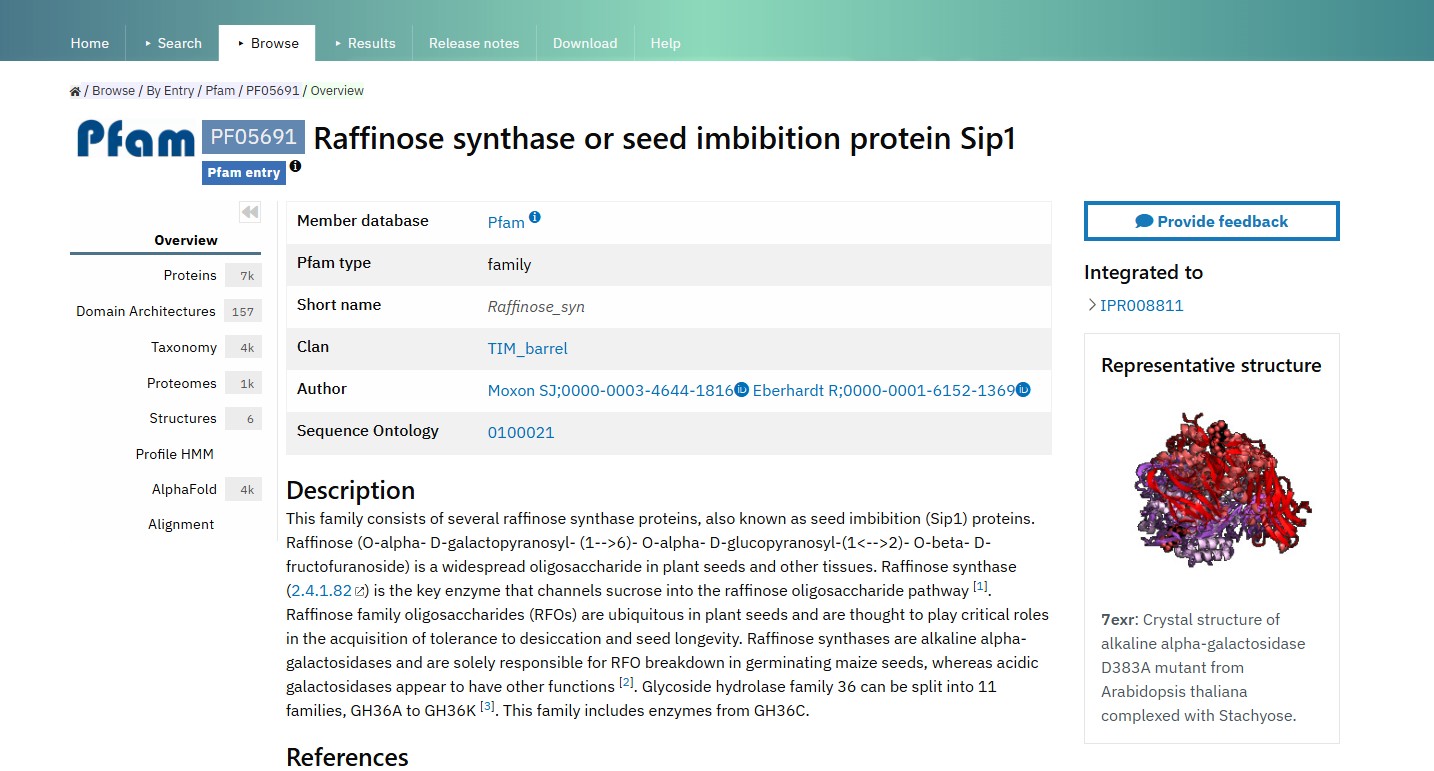Screen dimensions: 1434x771
Task: Click info icon next to Pfam member database
Action: [x=535, y=217]
